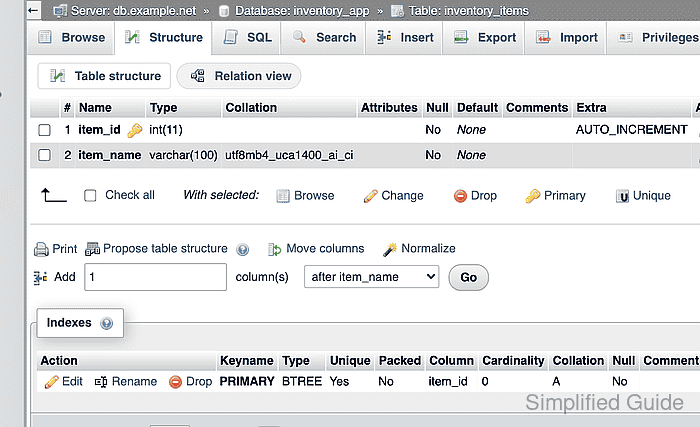Click the Normalize wand icon
The height and width of the screenshot is (427, 700).
(x=390, y=249)
